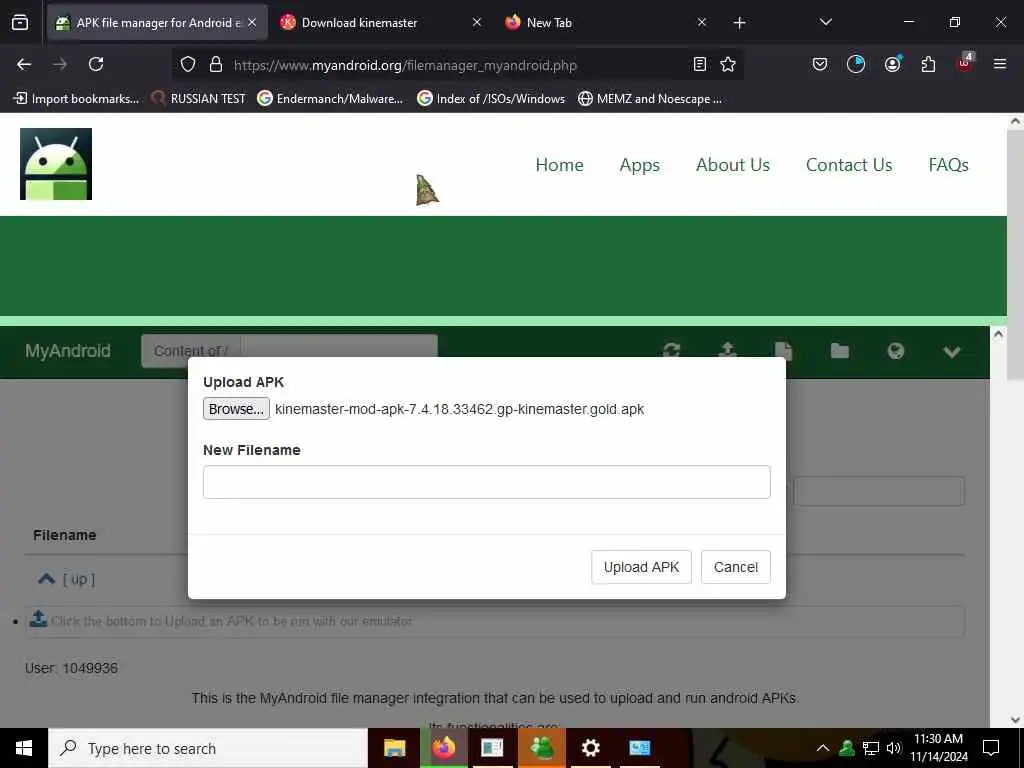The height and width of the screenshot is (768, 1024).
Task: Show hidden tray icons chevron
Action: (x=823, y=748)
